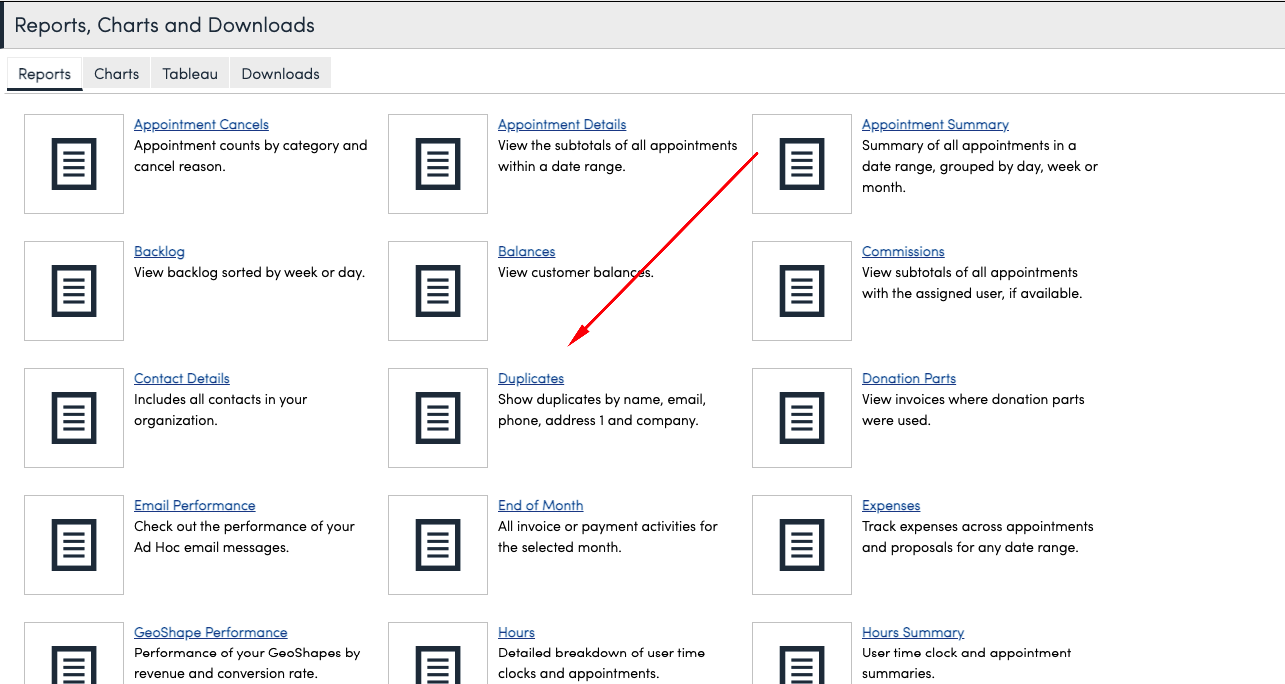The height and width of the screenshot is (684, 1285).
Task: Open the Contact Details link
Action: tap(182, 379)
